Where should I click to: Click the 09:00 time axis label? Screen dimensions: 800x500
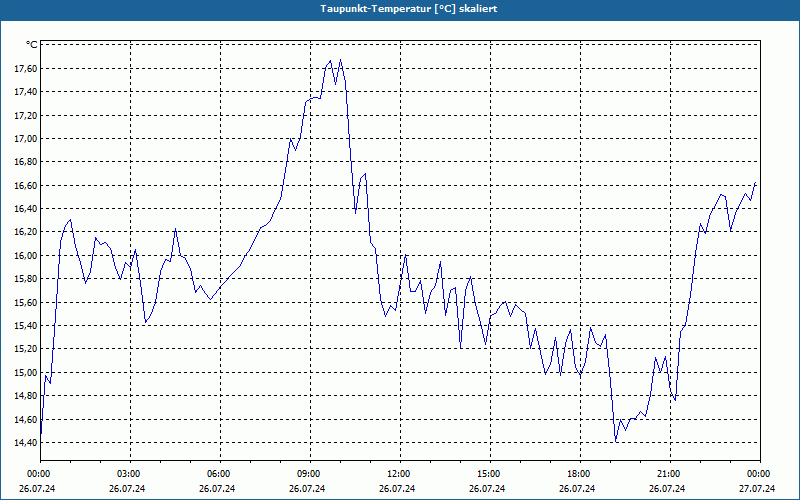click(x=310, y=474)
